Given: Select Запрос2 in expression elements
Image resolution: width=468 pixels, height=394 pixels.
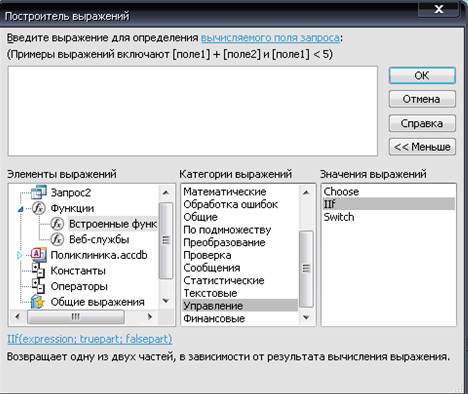Looking at the screenshot, I should (71, 192).
